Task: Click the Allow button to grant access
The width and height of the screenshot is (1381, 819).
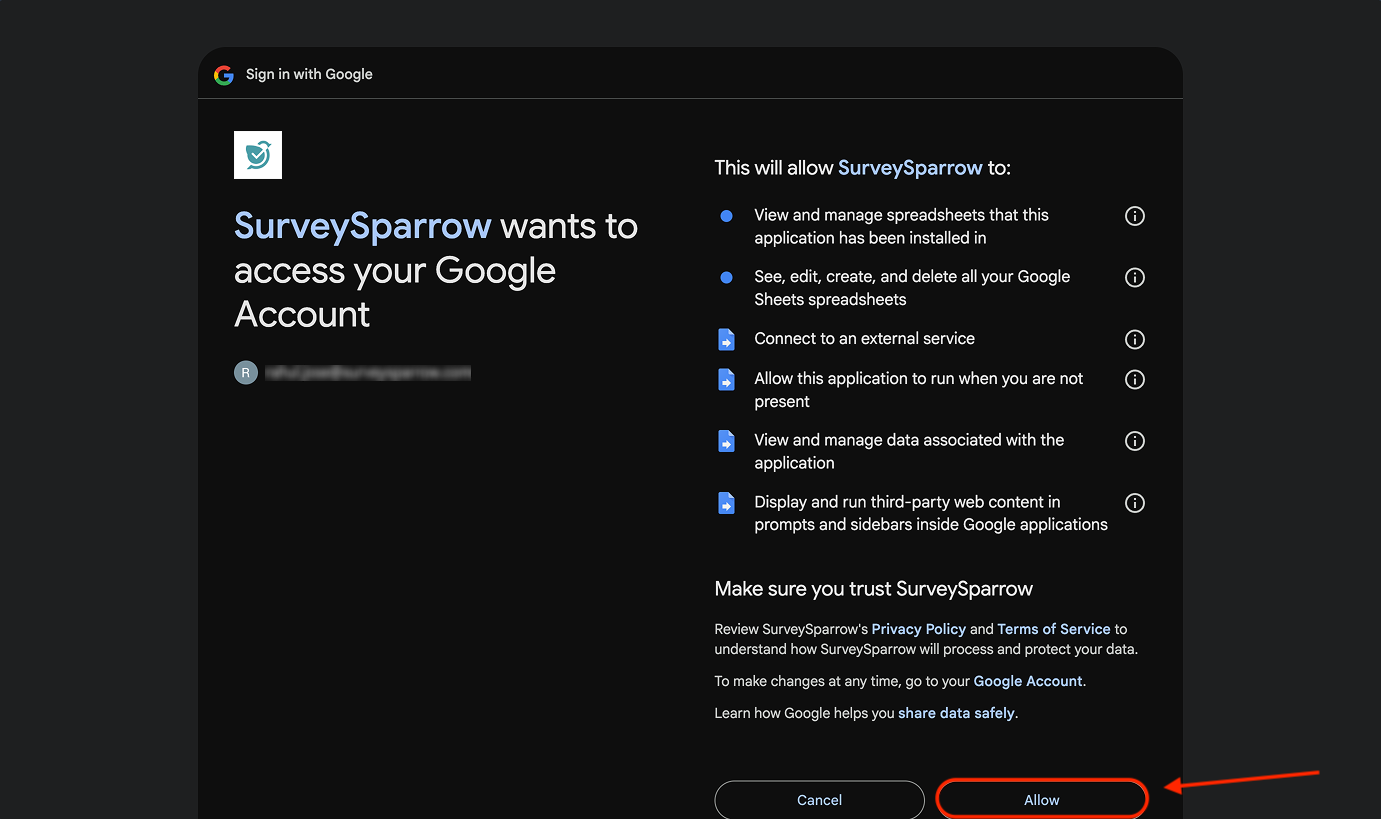Action: (1041, 799)
